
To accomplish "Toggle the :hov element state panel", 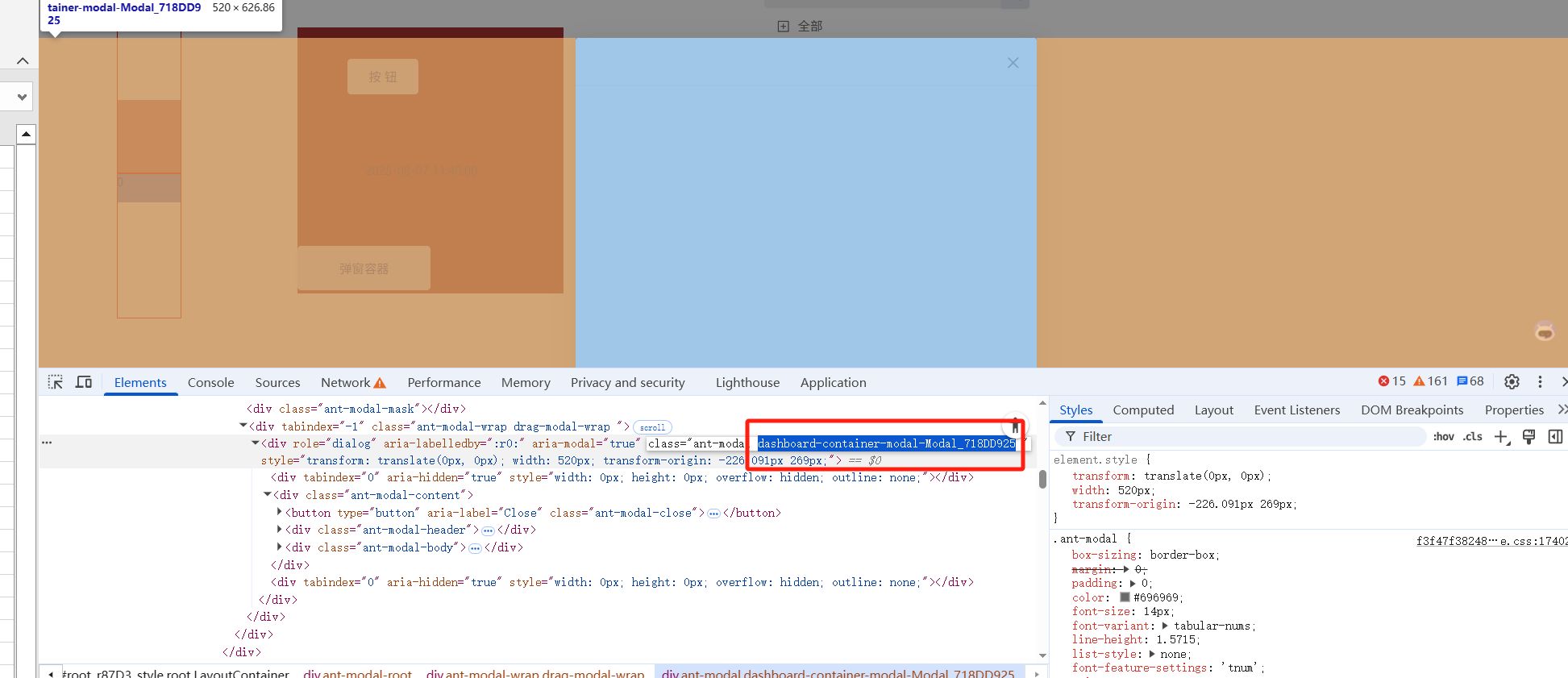I will tap(1444, 436).
